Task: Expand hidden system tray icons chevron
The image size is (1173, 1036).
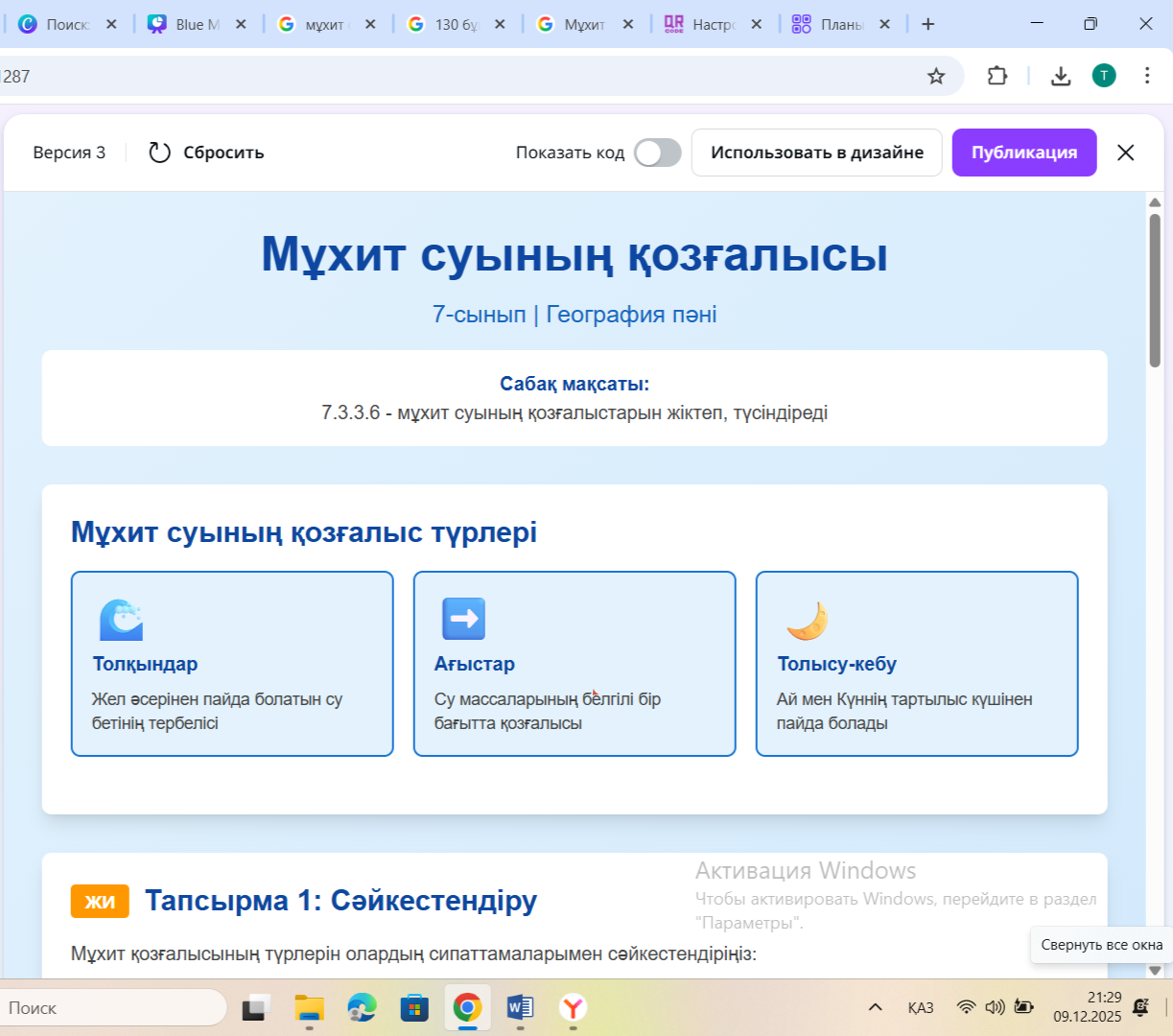Action: coord(875,1007)
